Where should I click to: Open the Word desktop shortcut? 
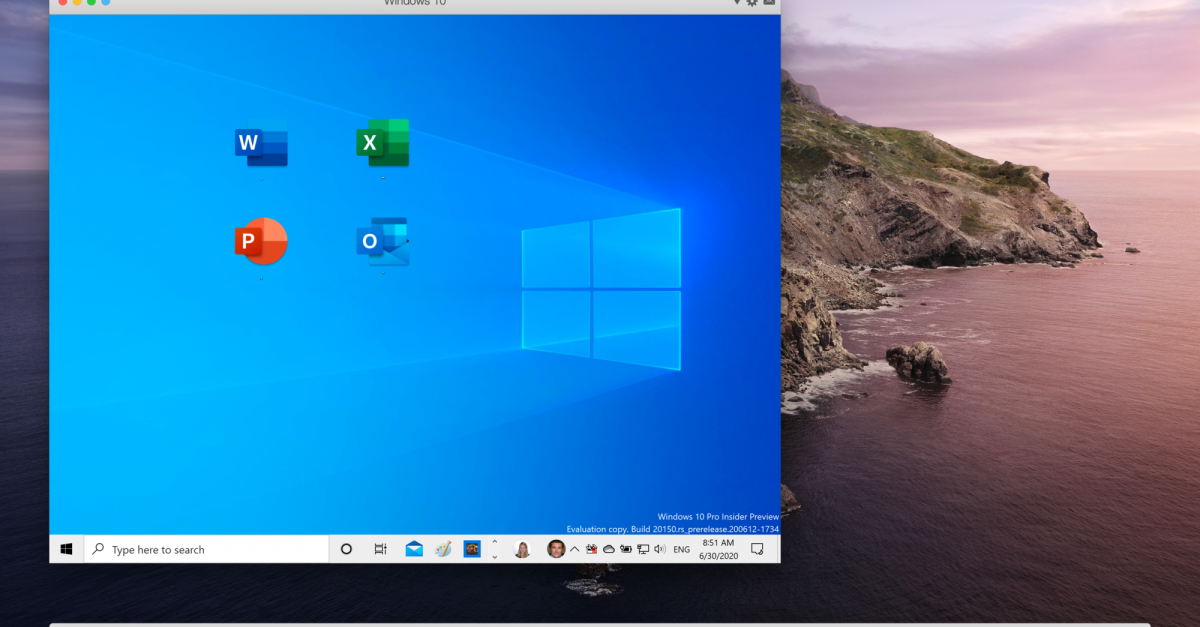(x=261, y=143)
